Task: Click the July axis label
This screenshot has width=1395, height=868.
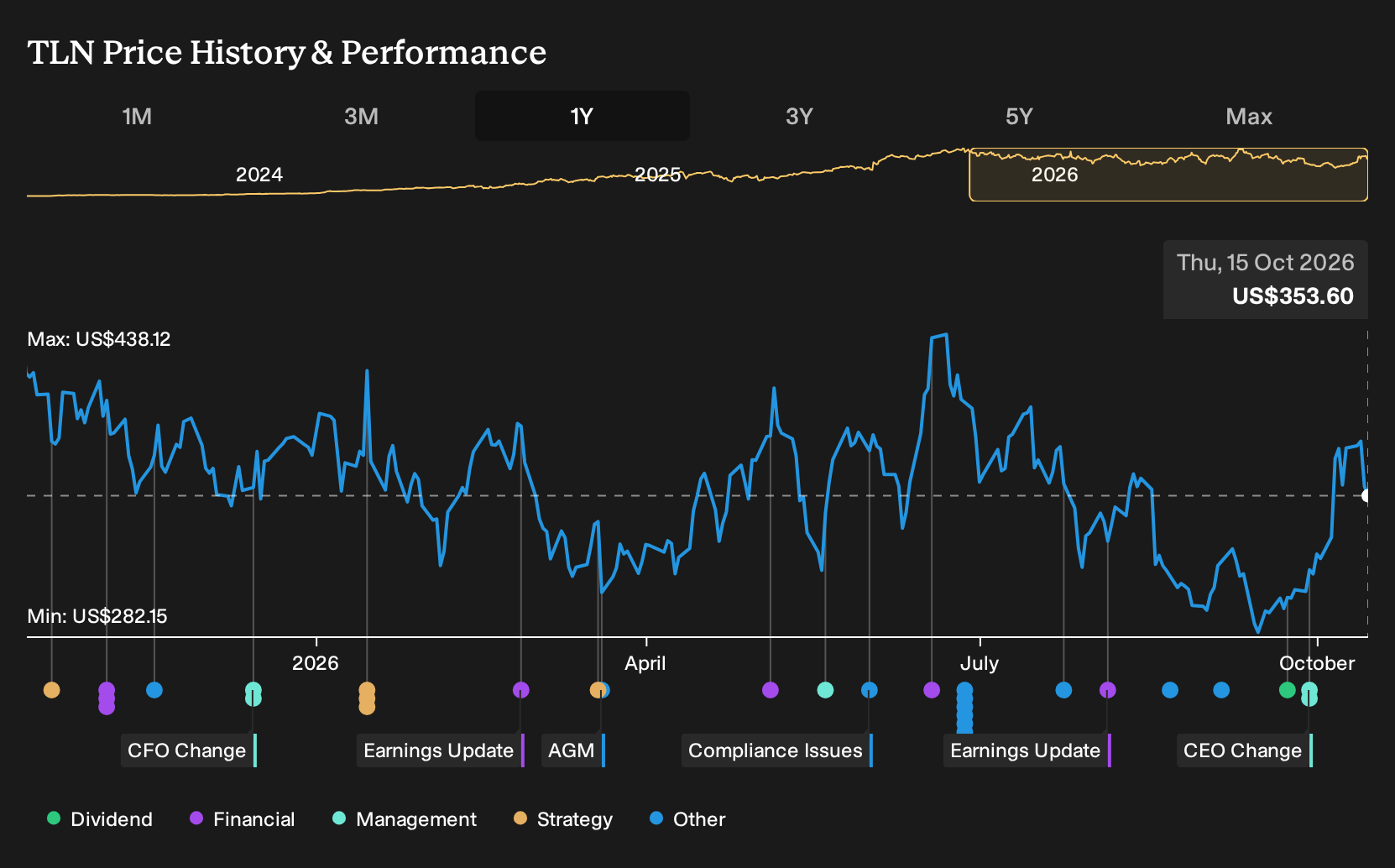Action: point(980,663)
